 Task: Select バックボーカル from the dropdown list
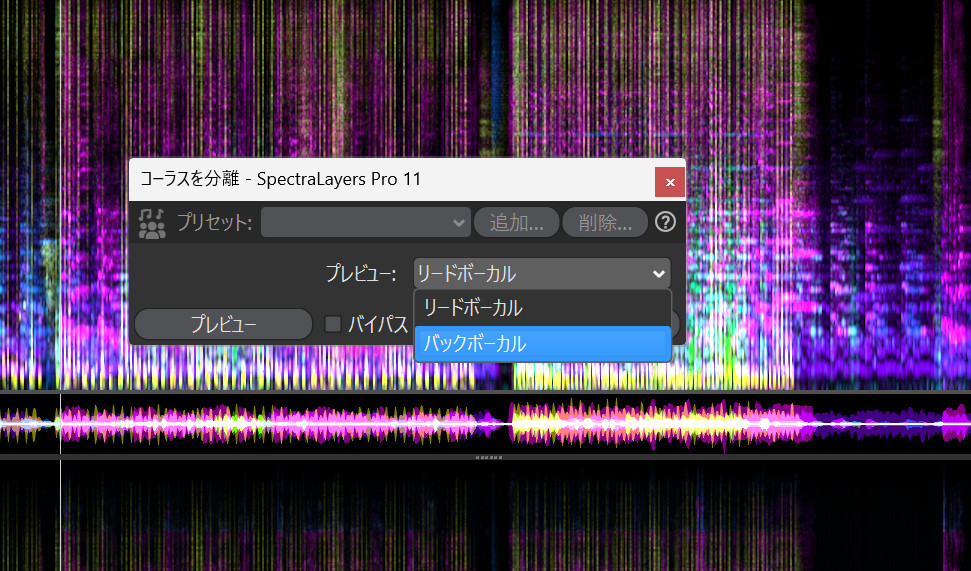tap(542, 344)
